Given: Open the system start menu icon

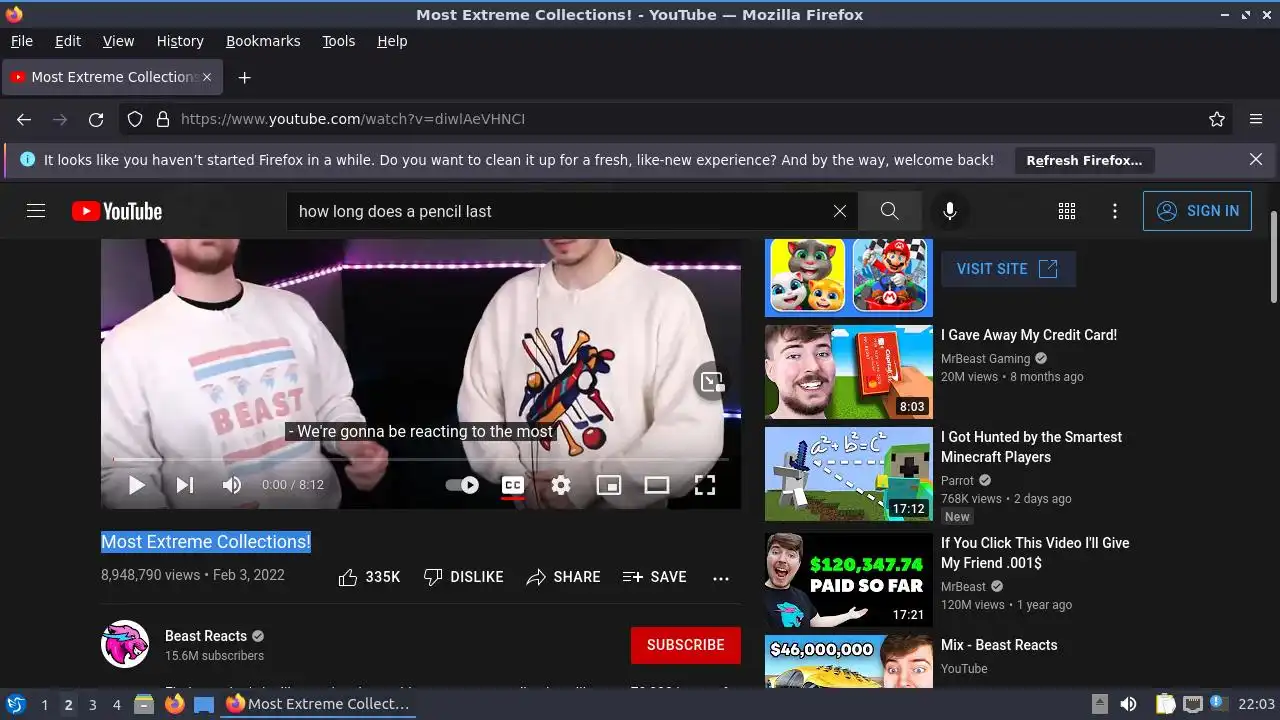Looking at the screenshot, I should pyautogui.click(x=15, y=704).
